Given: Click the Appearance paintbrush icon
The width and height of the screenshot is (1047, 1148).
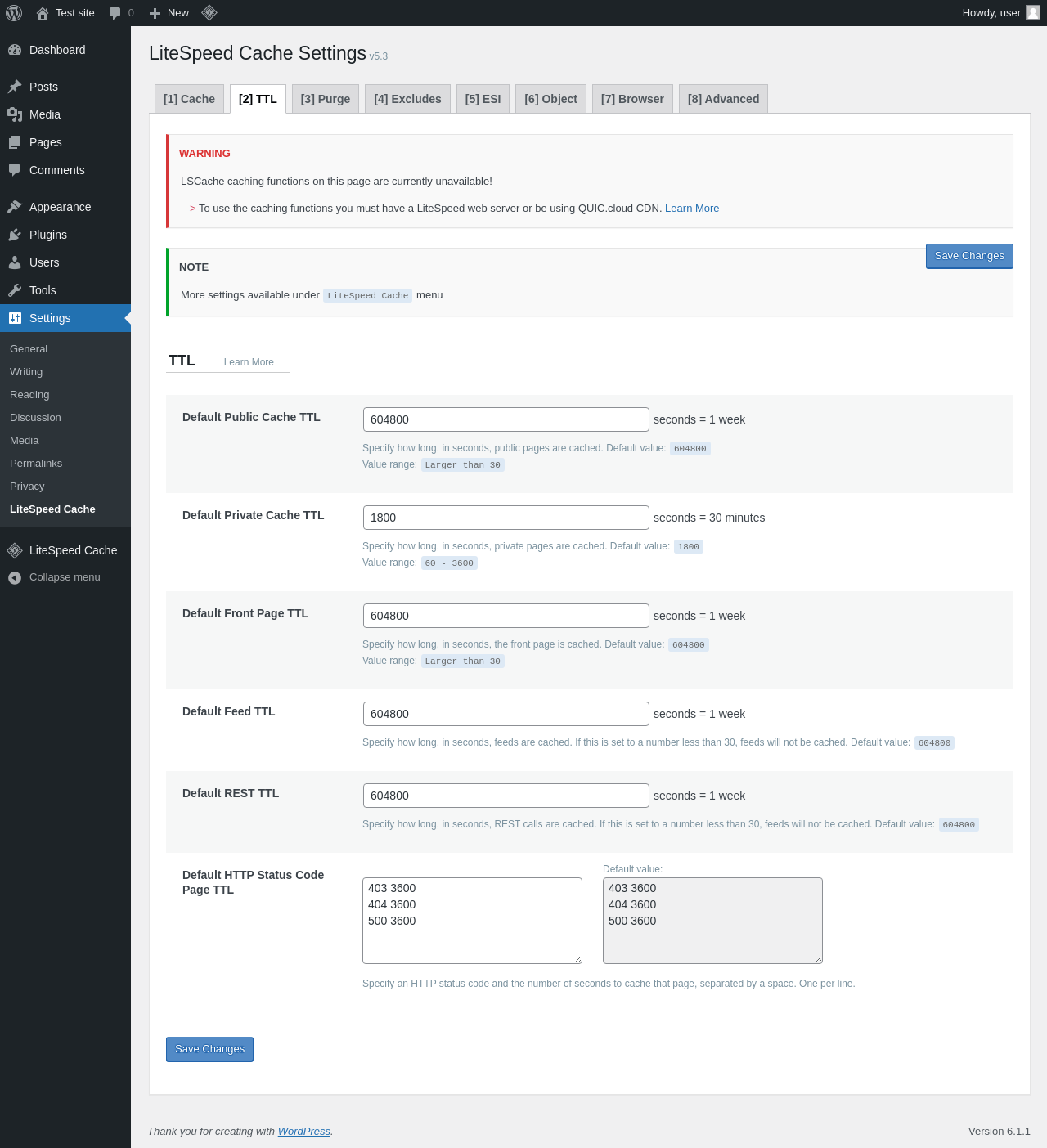Looking at the screenshot, I should (15, 207).
